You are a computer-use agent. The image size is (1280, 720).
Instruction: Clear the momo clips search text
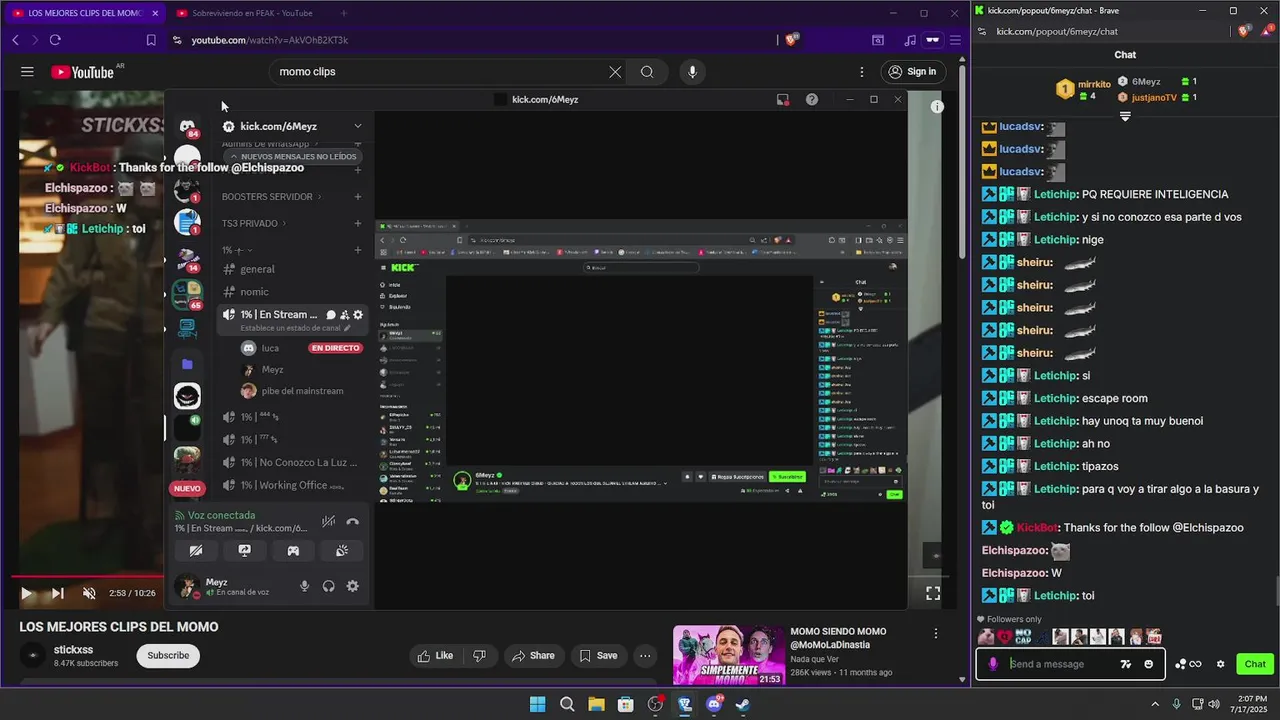(x=615, y=72)
